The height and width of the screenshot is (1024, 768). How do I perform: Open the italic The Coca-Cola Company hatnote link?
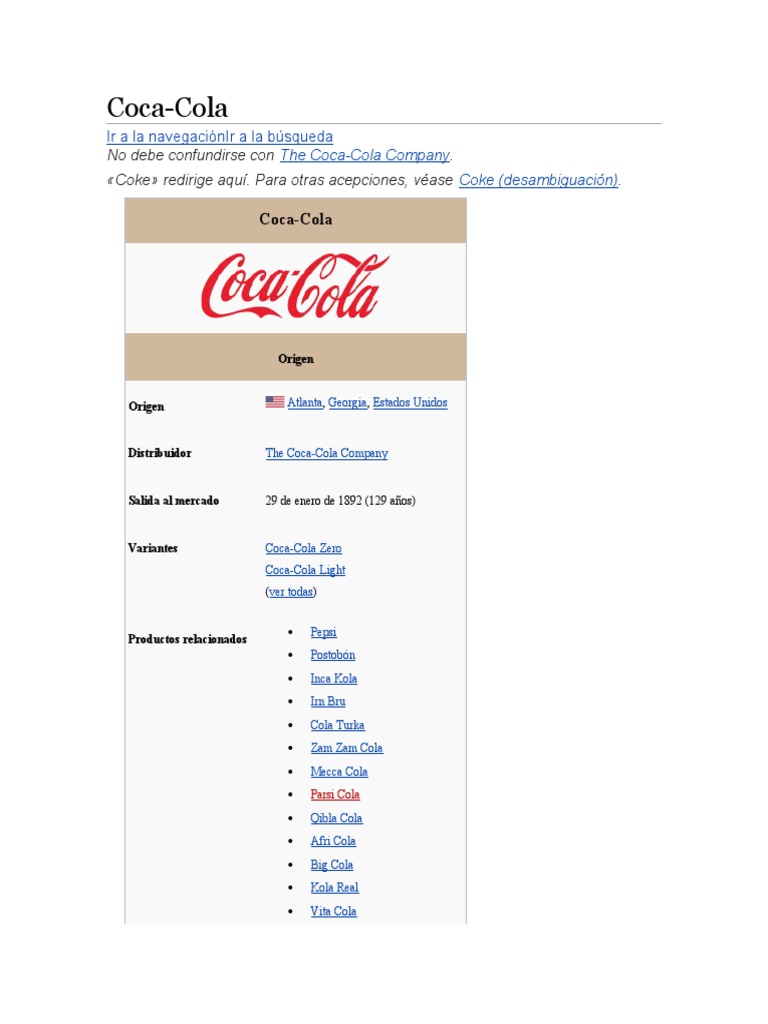365,155
